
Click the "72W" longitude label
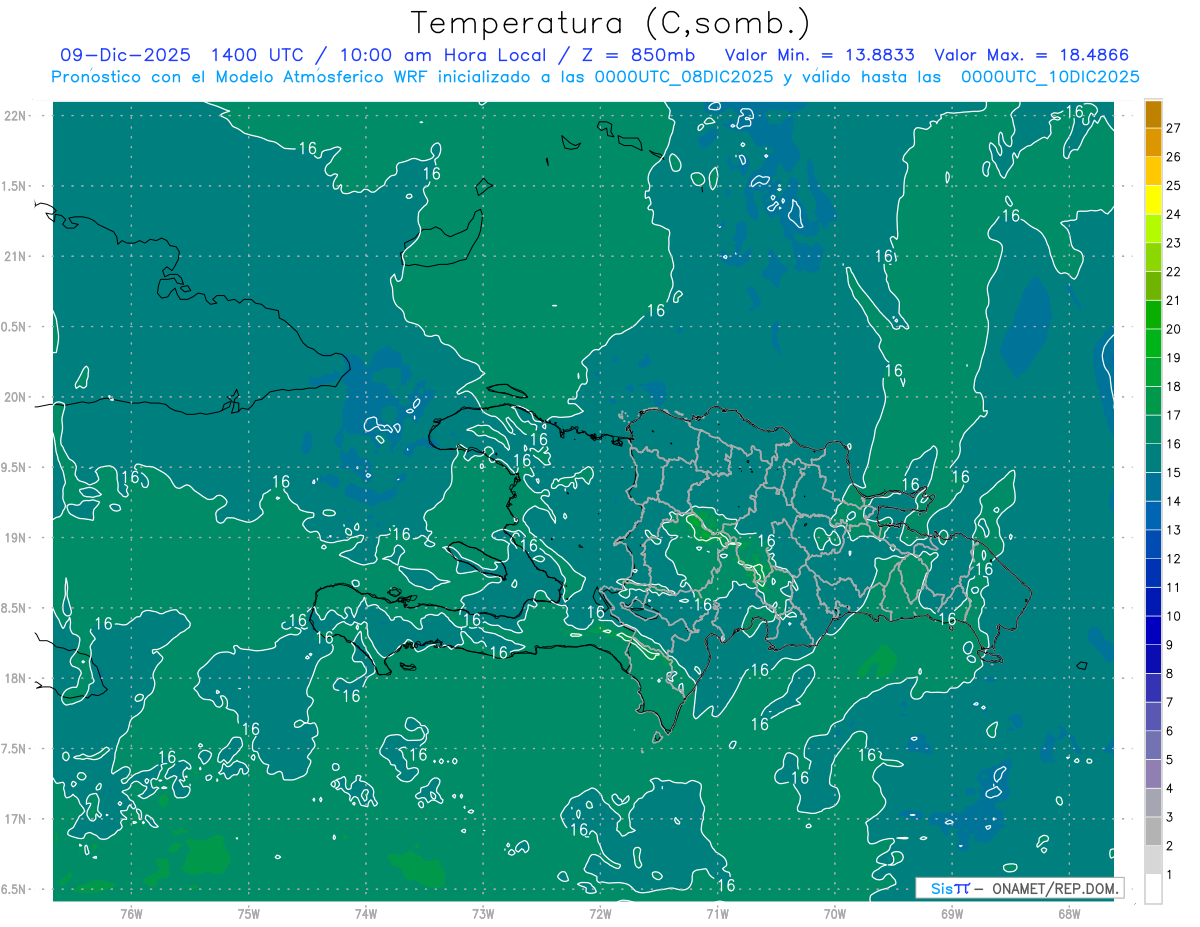click(x=600, y=914)
